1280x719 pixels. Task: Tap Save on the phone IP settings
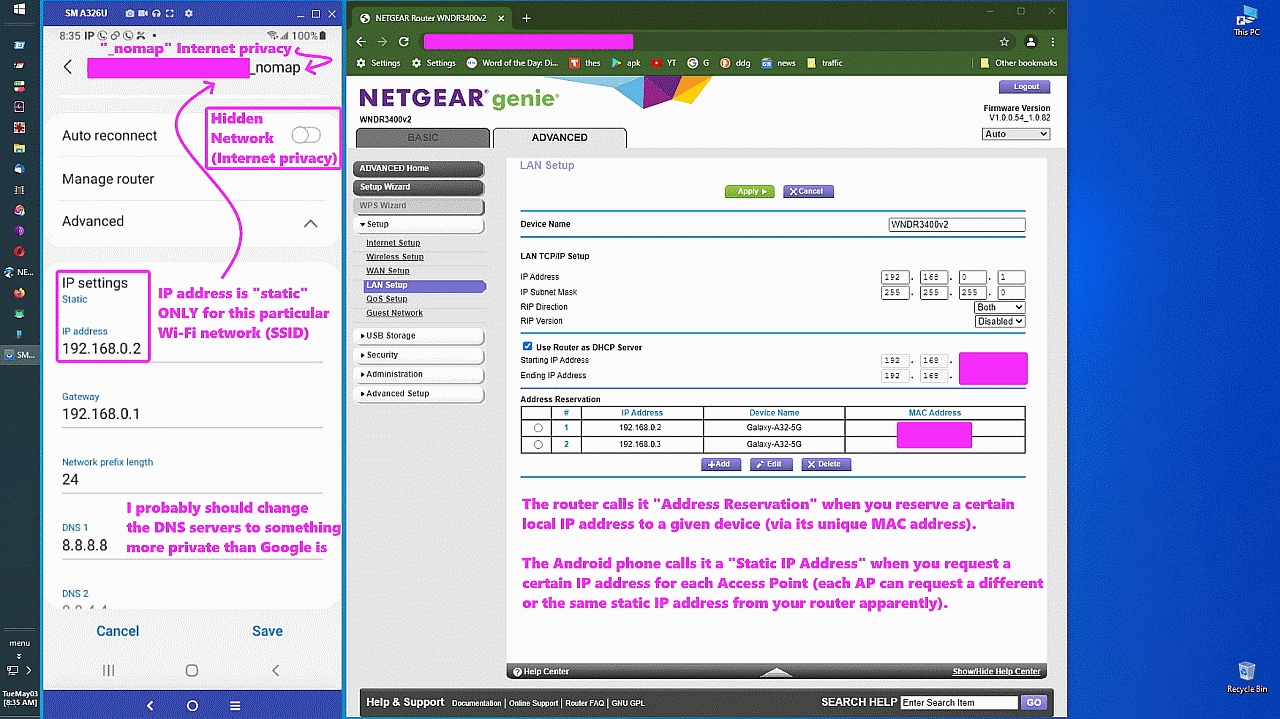[267, 631]
